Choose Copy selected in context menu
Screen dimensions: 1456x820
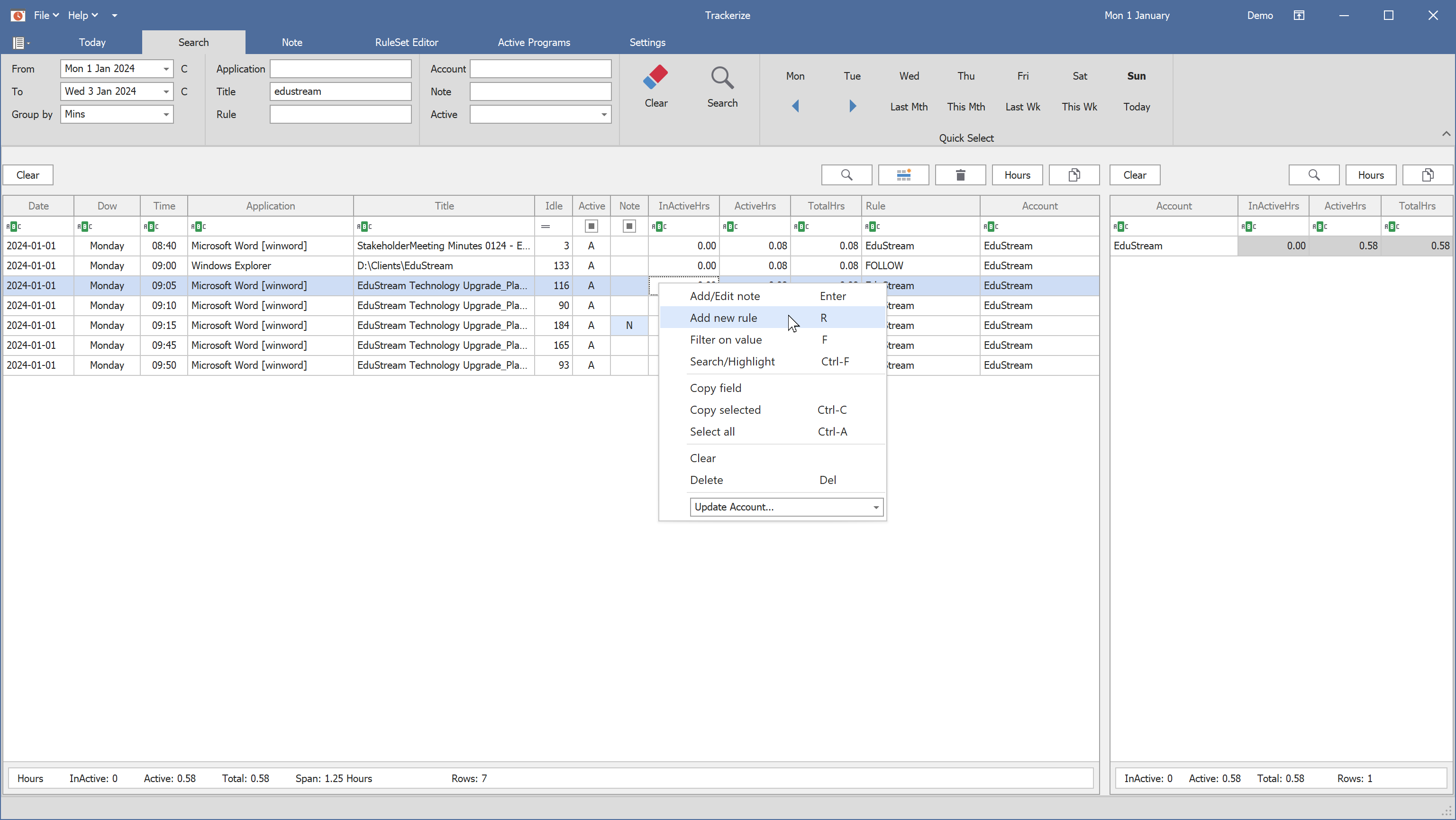tap(772, 410)
